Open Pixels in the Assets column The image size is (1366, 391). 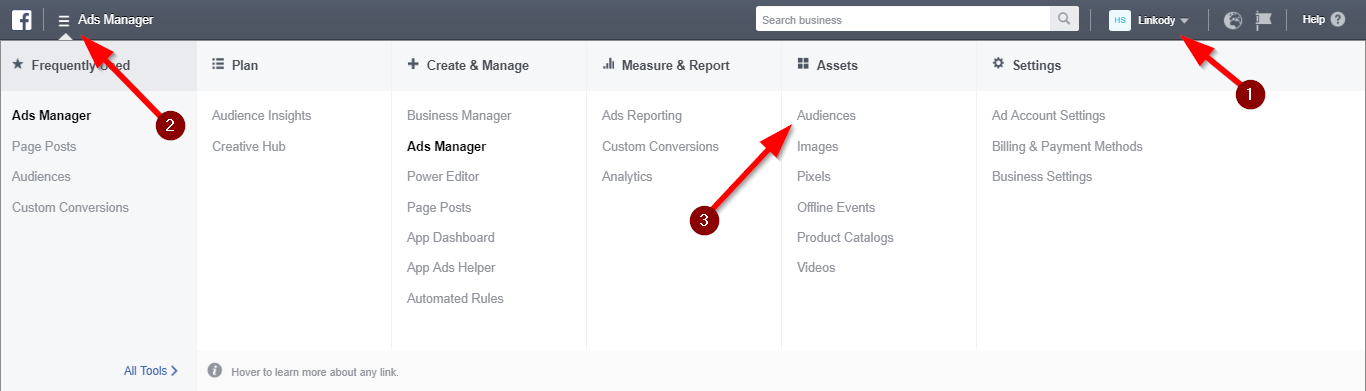(x=814, y=176)
